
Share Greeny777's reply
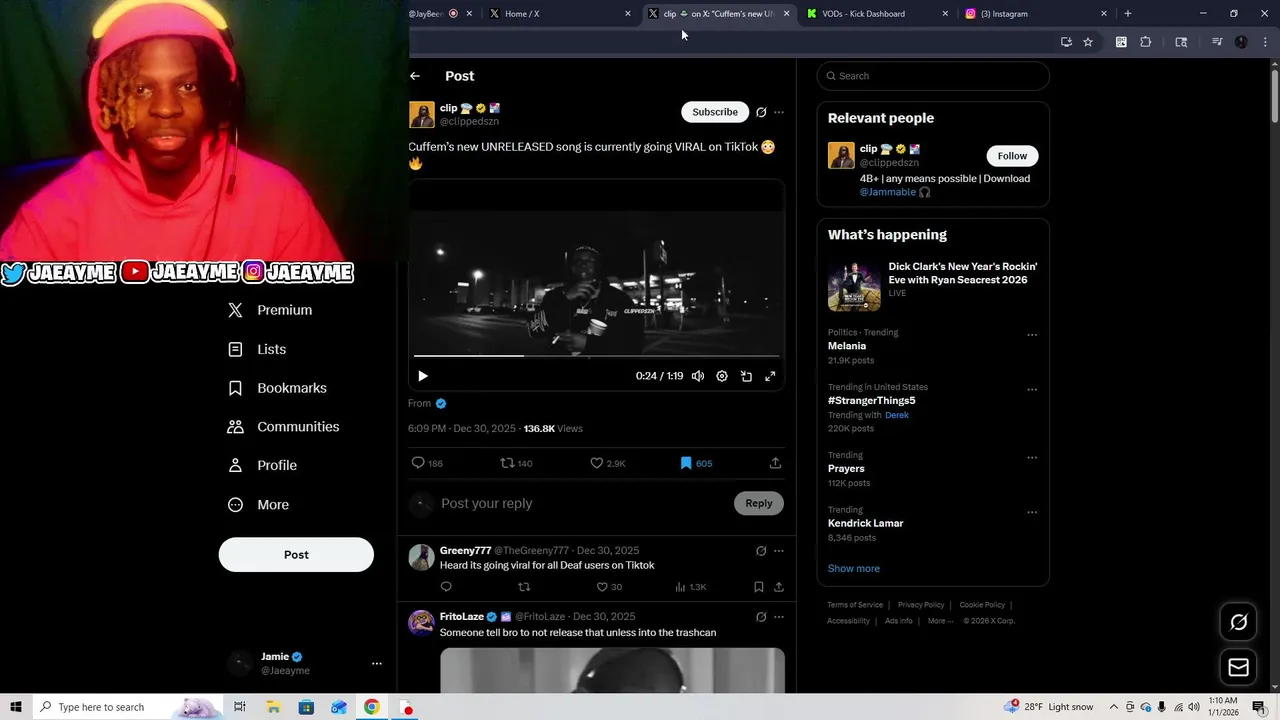click(x=778, y=587)
